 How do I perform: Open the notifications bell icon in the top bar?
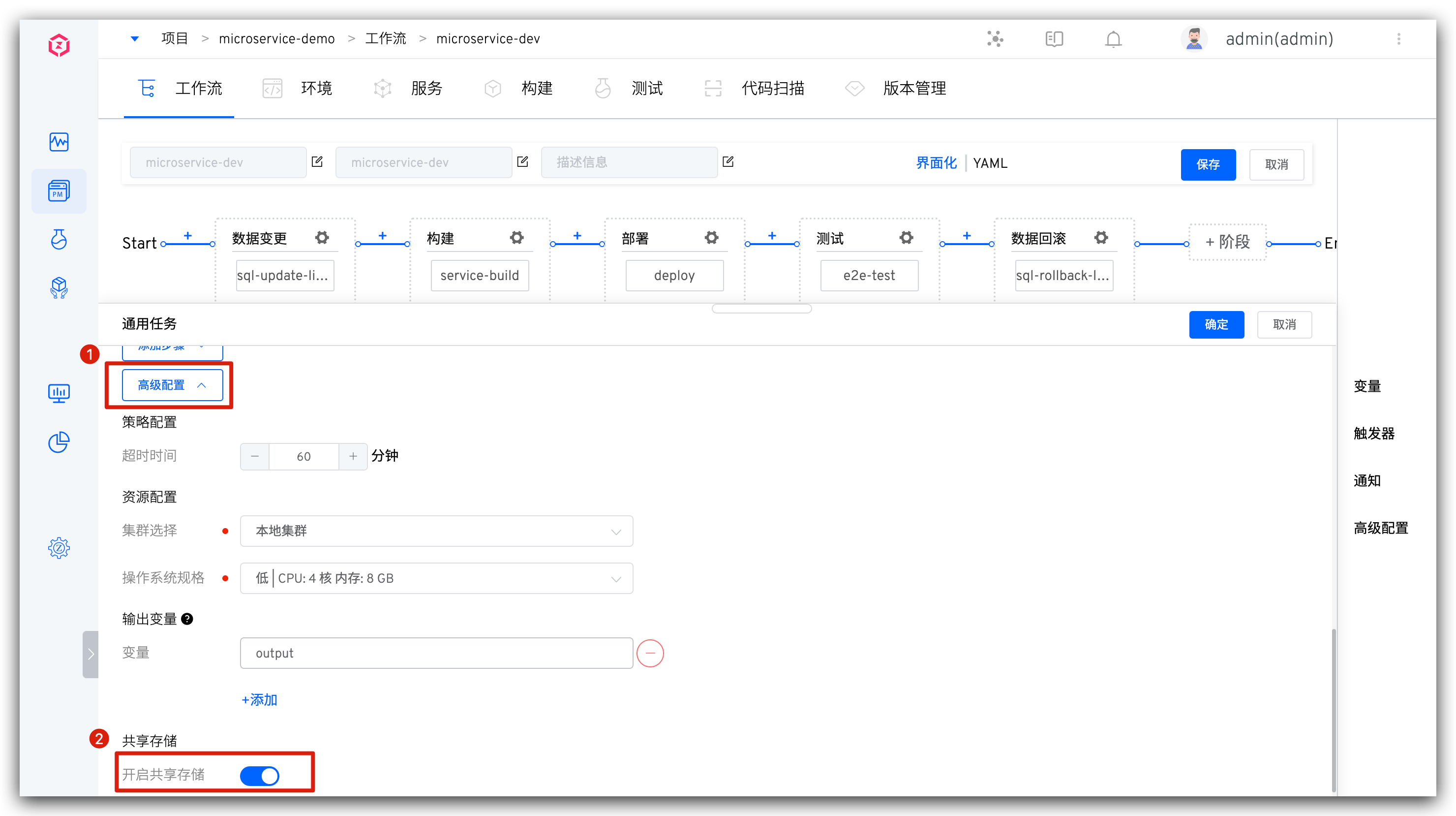[x=1112, y=39]
